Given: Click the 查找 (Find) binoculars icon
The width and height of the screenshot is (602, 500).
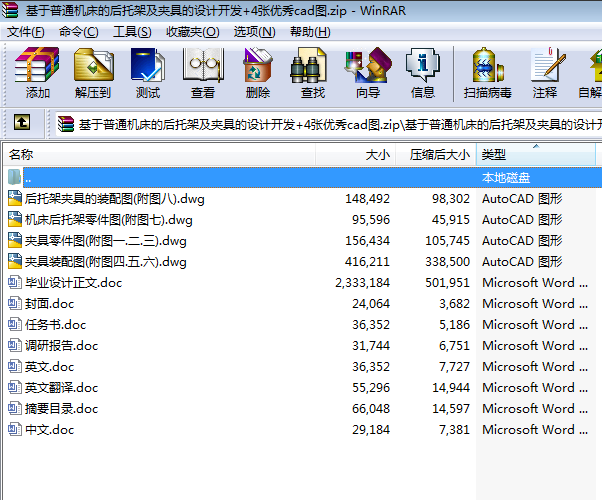Looking at the screenshot, I should (308, 65).
